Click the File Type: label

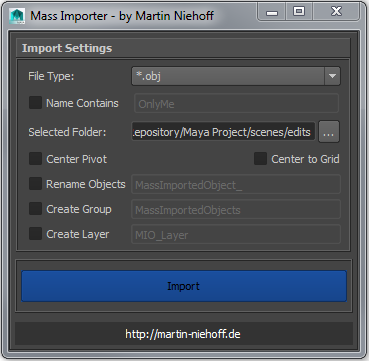(51, 76)
